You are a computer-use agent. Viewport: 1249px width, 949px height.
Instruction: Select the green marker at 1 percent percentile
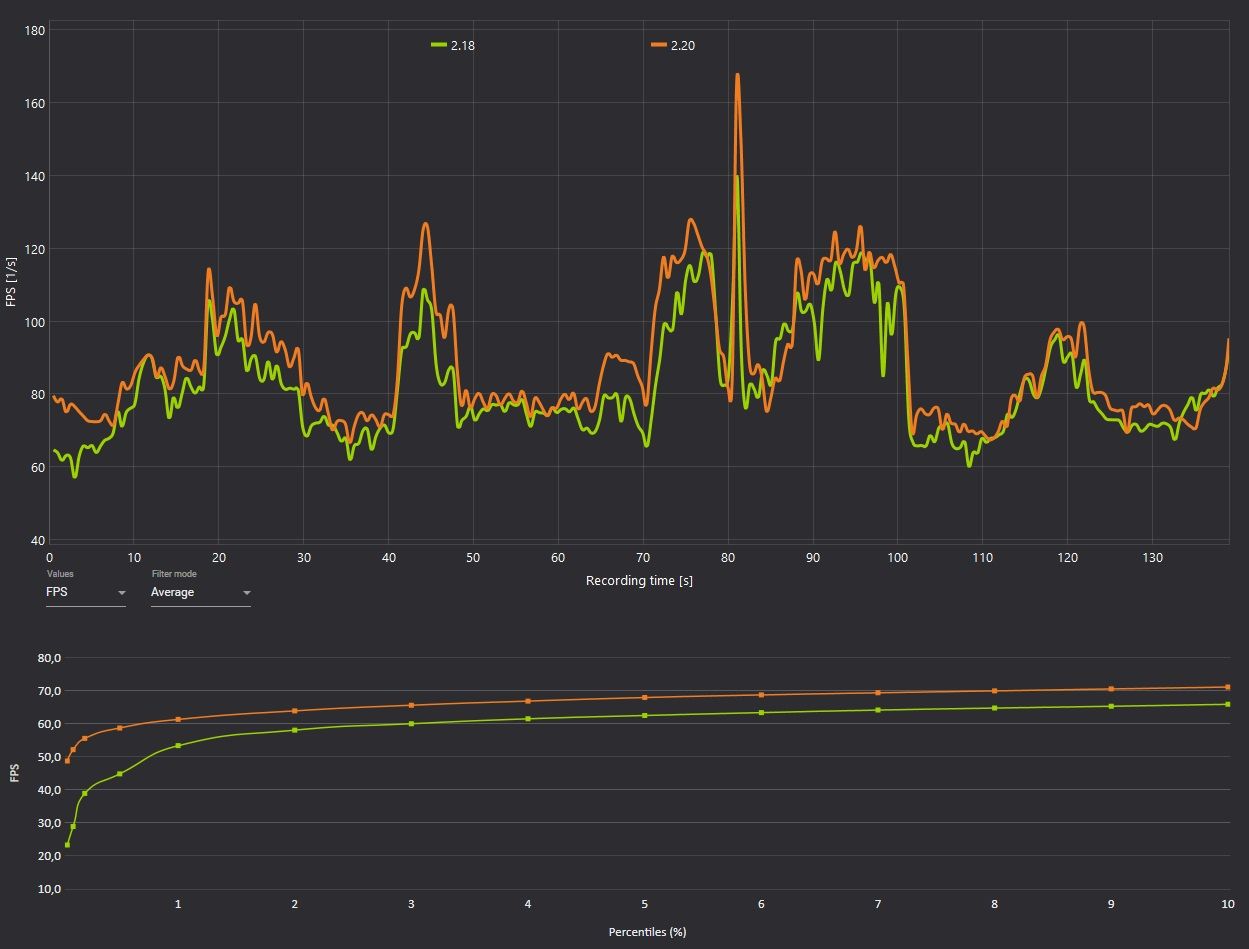coord(178,745)
